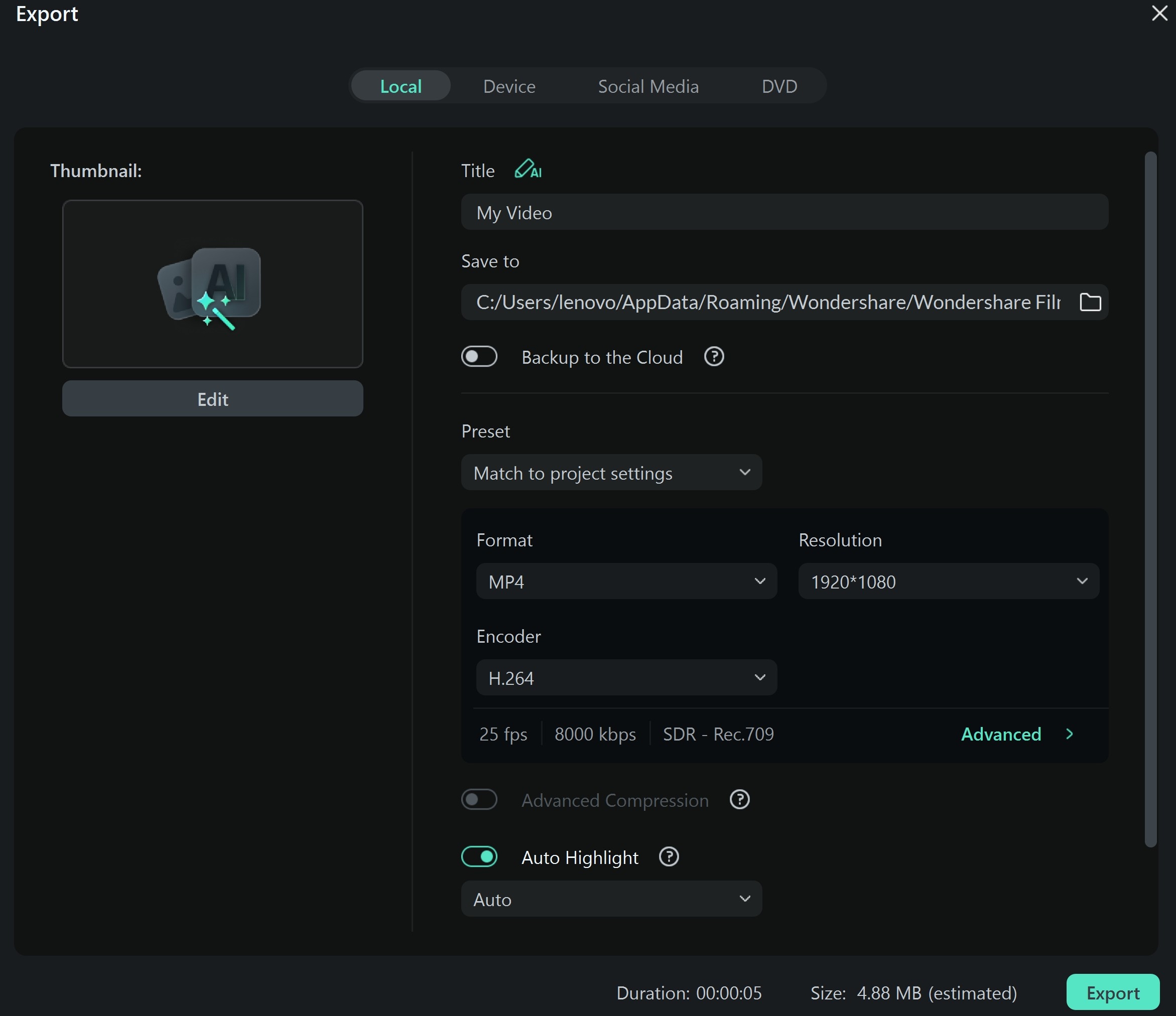The height and width of the screenshot is (1016, 1176).
Task: Open the Preset dropdown
Action: (611, 473)
